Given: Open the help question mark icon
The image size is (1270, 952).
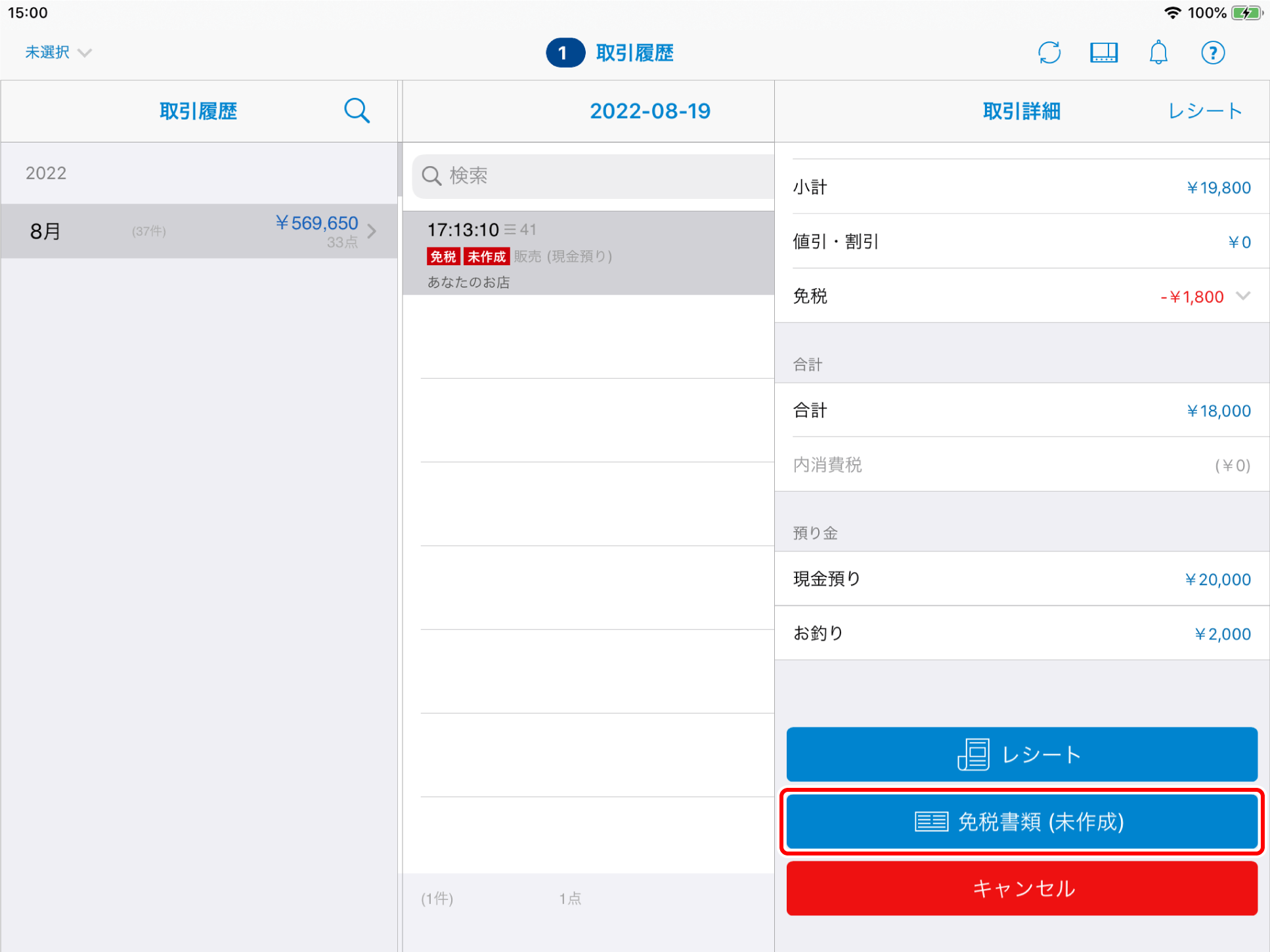Looking at the screenshot, I should tap(1213, 53).
